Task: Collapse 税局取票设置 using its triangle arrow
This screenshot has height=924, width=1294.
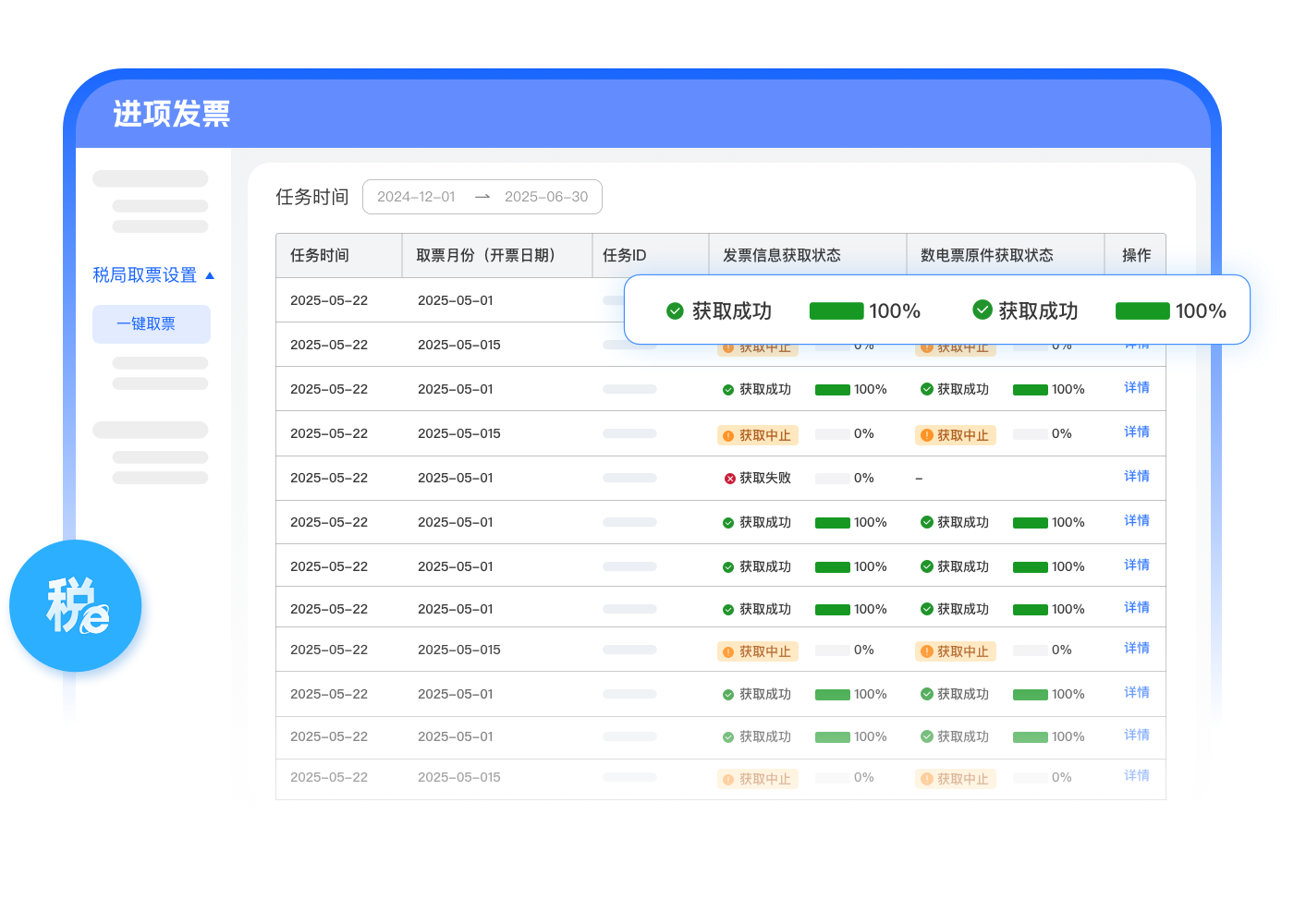Action: tap(210, 275)
